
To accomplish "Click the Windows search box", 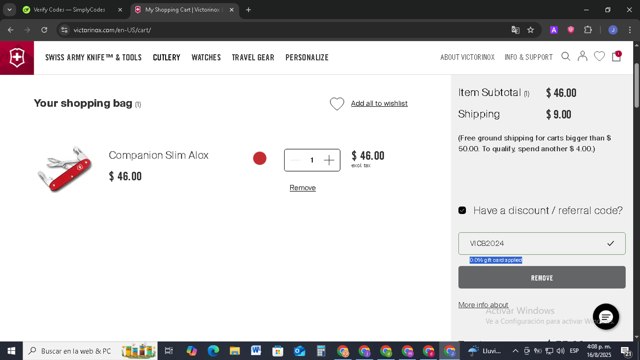I will pos(90,351).
